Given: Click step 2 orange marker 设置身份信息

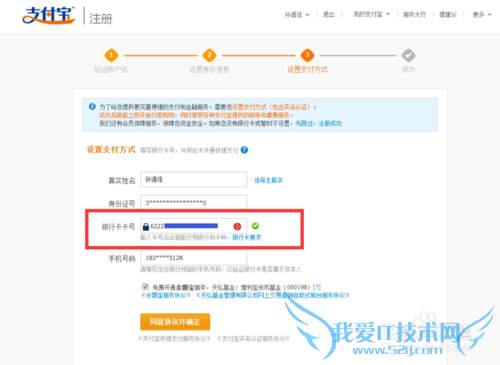Looking at the screenshot, I should tap(209, 55).
